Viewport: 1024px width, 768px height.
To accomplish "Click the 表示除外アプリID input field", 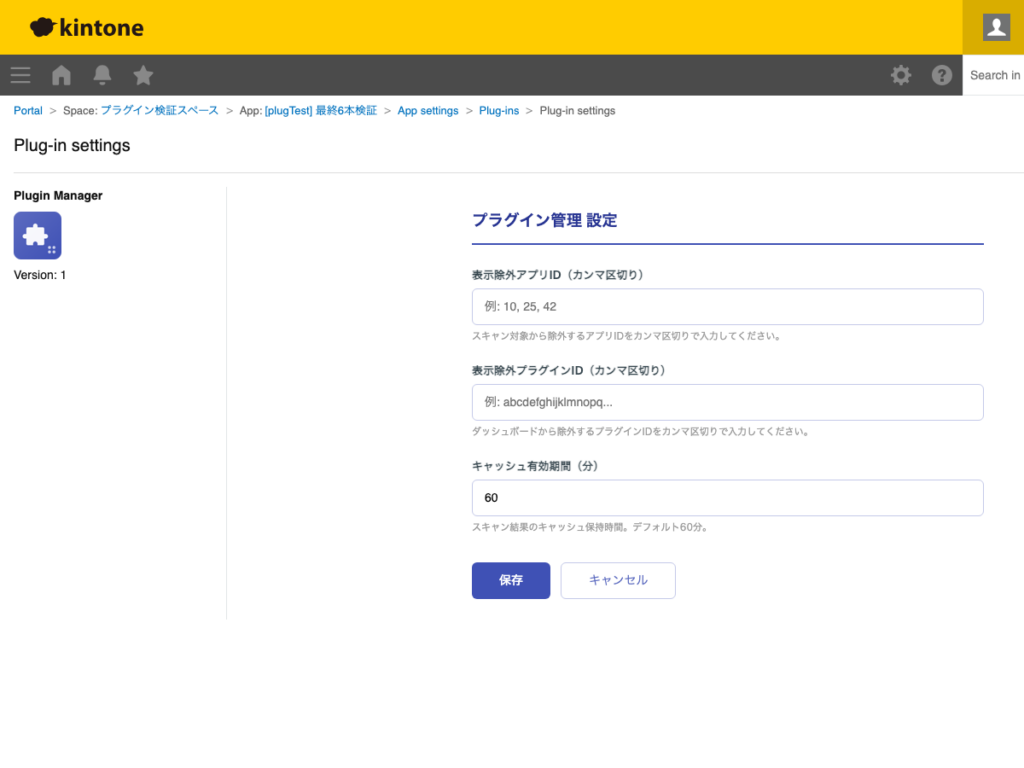I will pos(727,306).
